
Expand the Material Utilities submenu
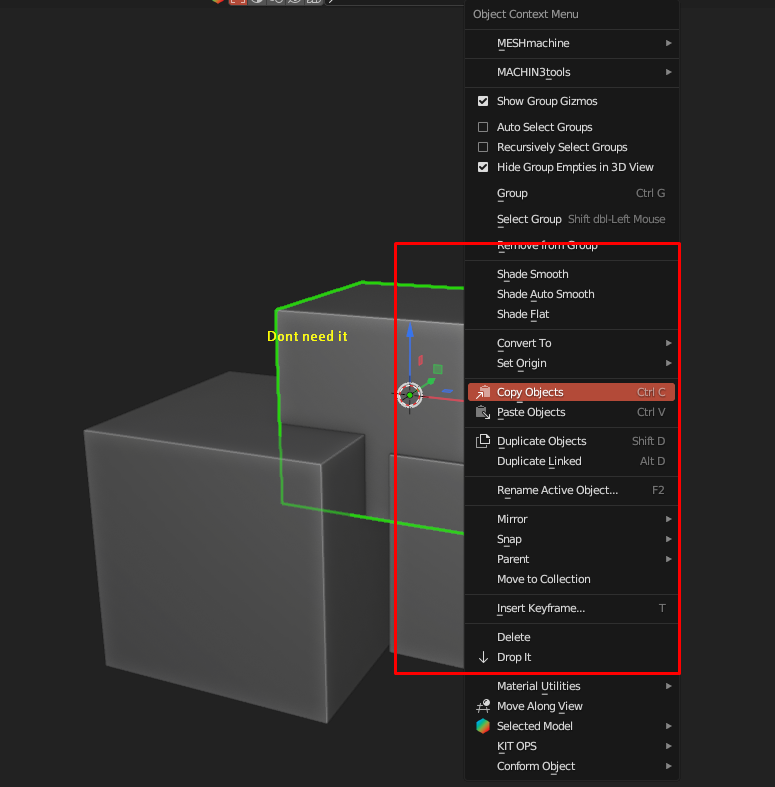572,687
